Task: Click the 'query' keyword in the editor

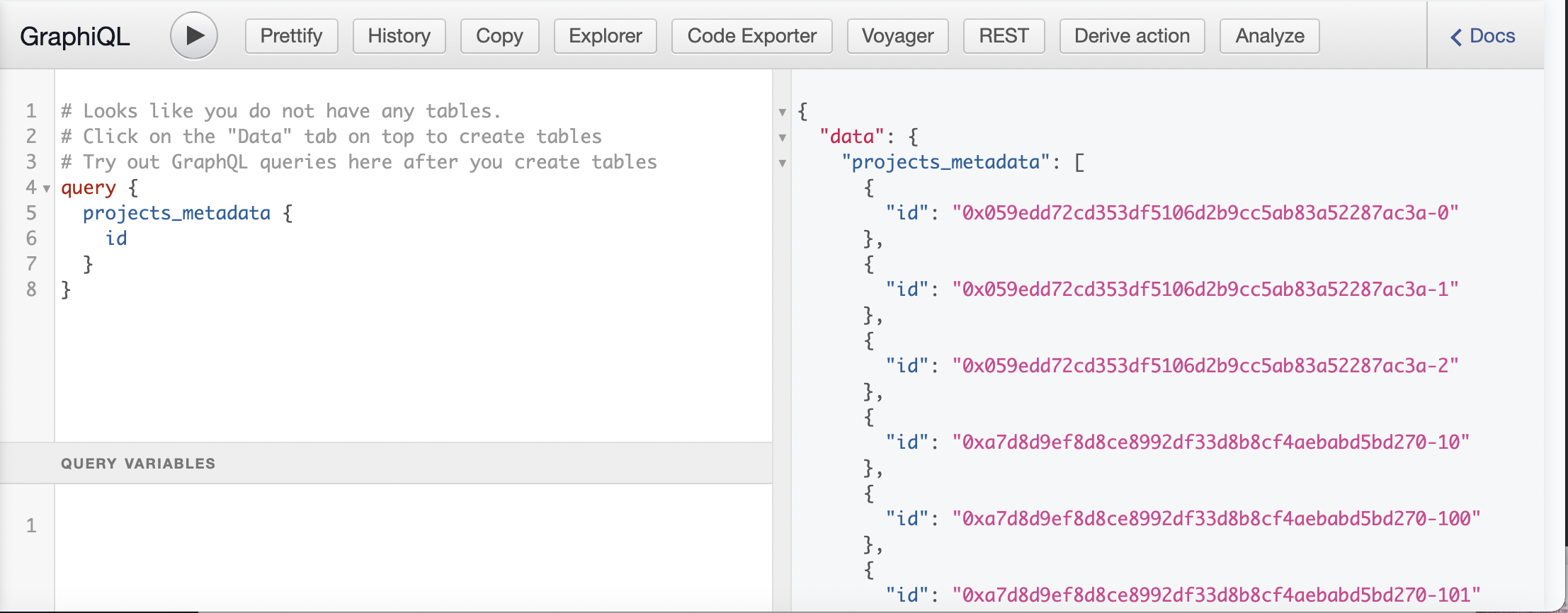Action: coord(89,188)
